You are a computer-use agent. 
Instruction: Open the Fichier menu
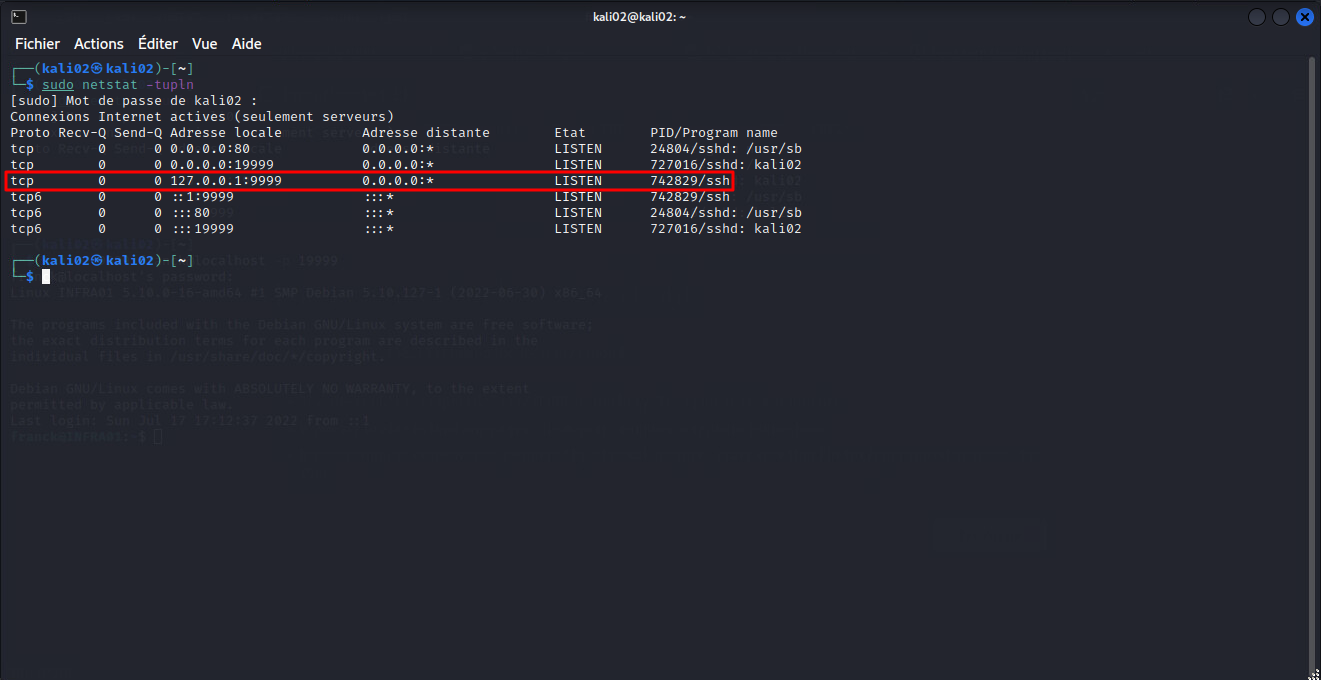pyautogui.click(x=37, y=44)
